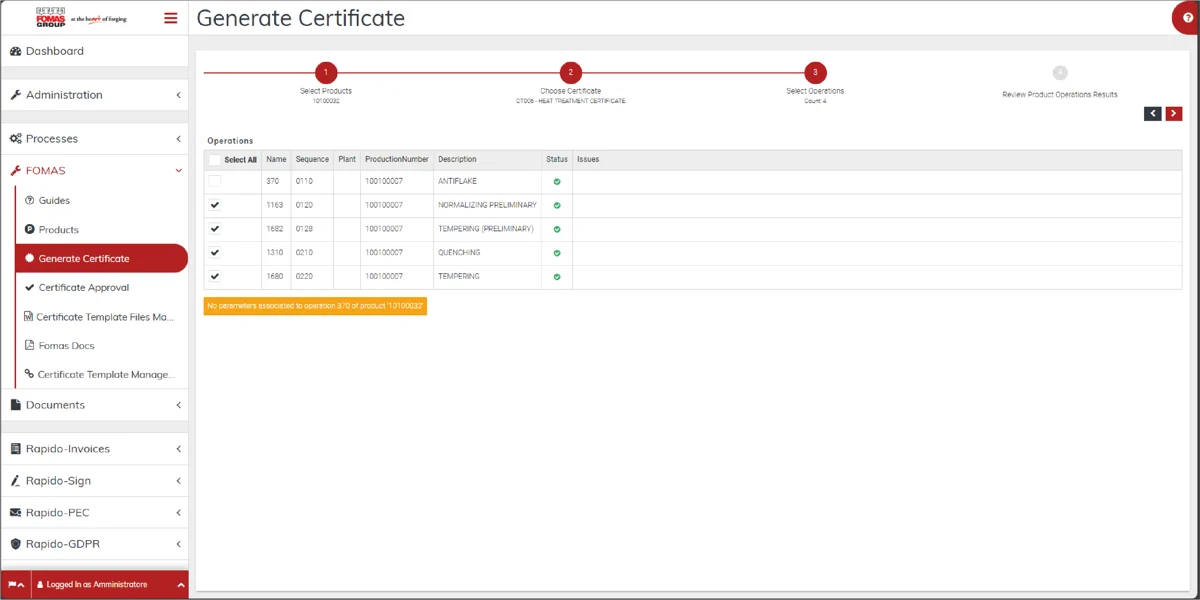Expand the Processes menu chevron
This screenshot has width=1200, height=600.
pos(178,139)
